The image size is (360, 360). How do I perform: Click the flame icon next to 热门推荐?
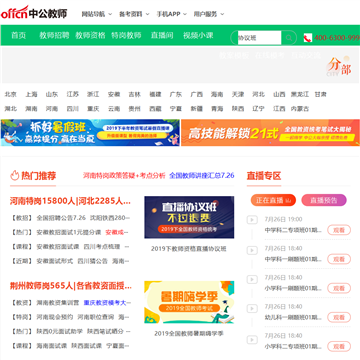pyautogui.click(x=14, y=175)
